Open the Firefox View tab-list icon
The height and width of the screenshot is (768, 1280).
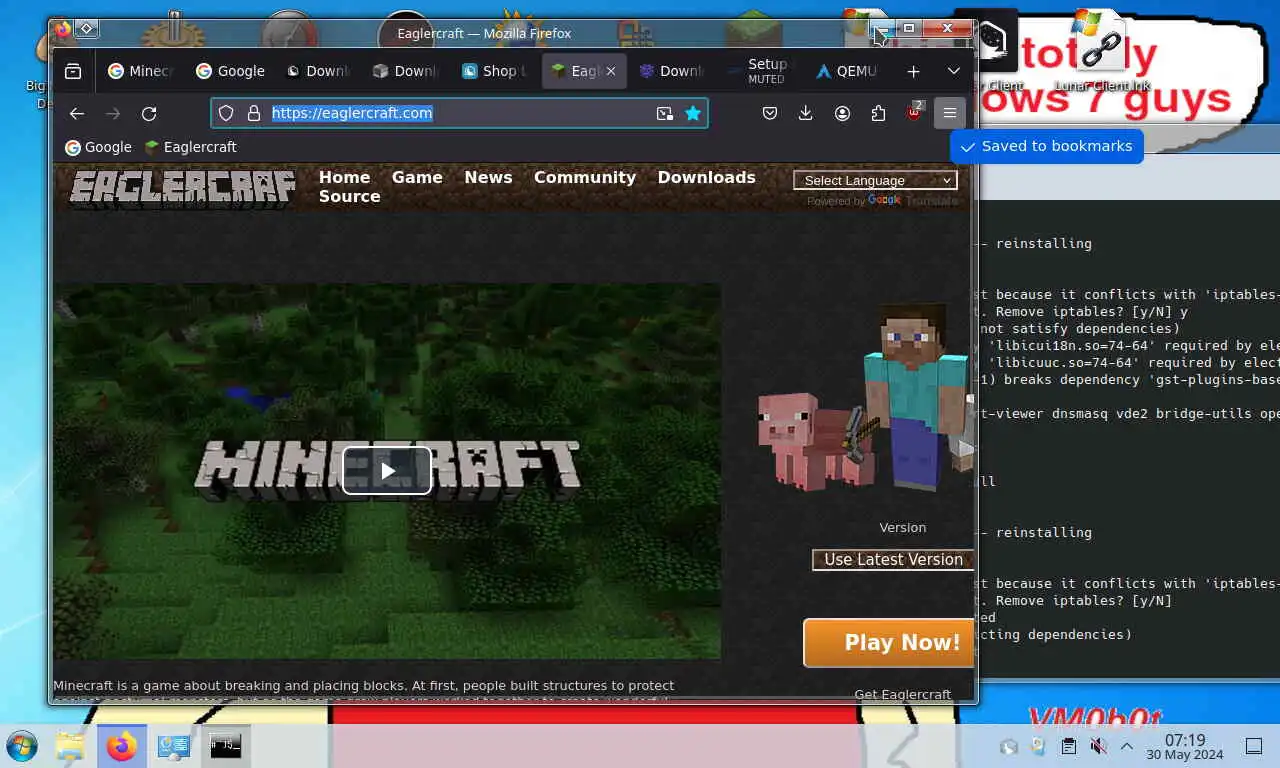point(73,71)
